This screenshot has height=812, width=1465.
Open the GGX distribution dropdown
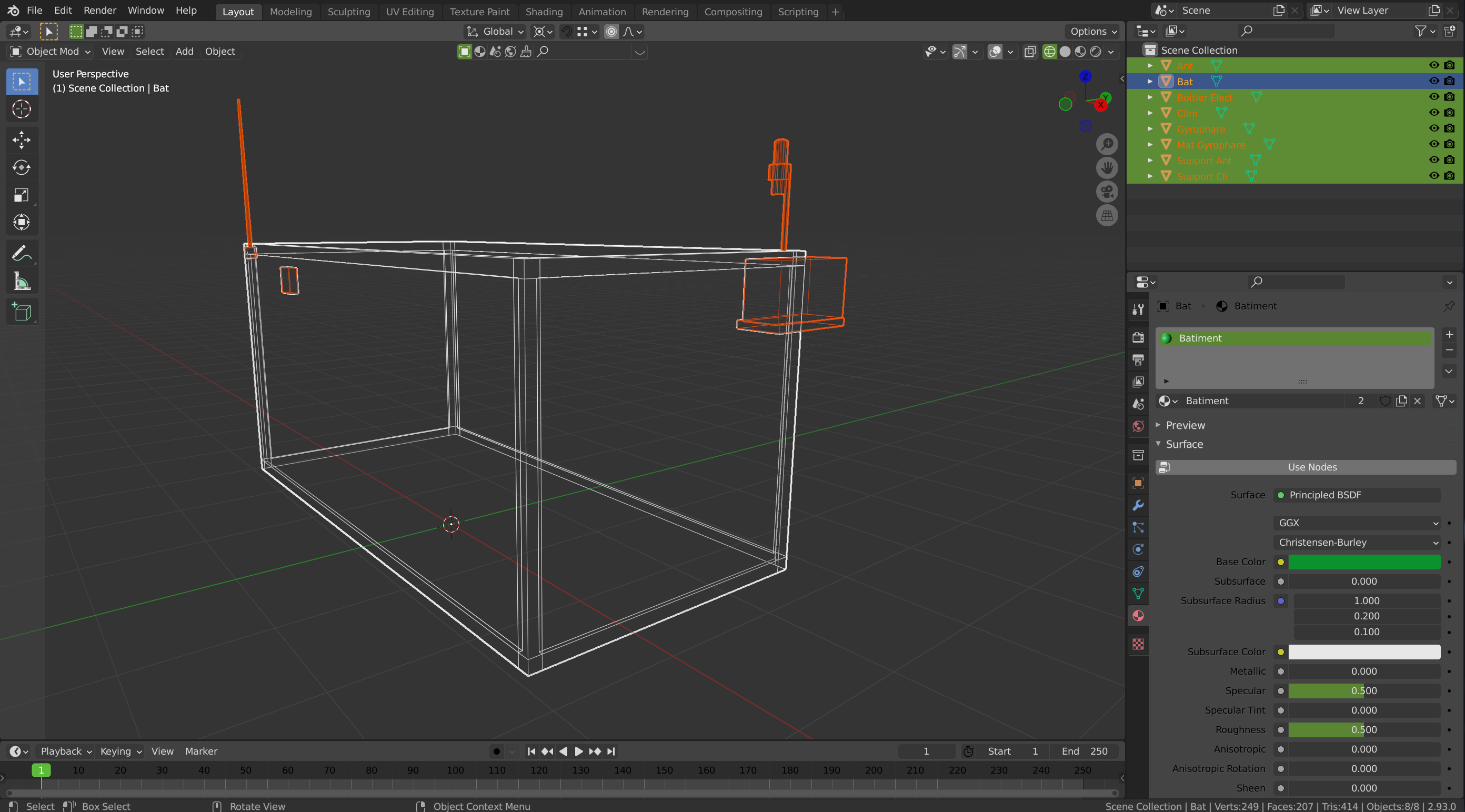1357,523
